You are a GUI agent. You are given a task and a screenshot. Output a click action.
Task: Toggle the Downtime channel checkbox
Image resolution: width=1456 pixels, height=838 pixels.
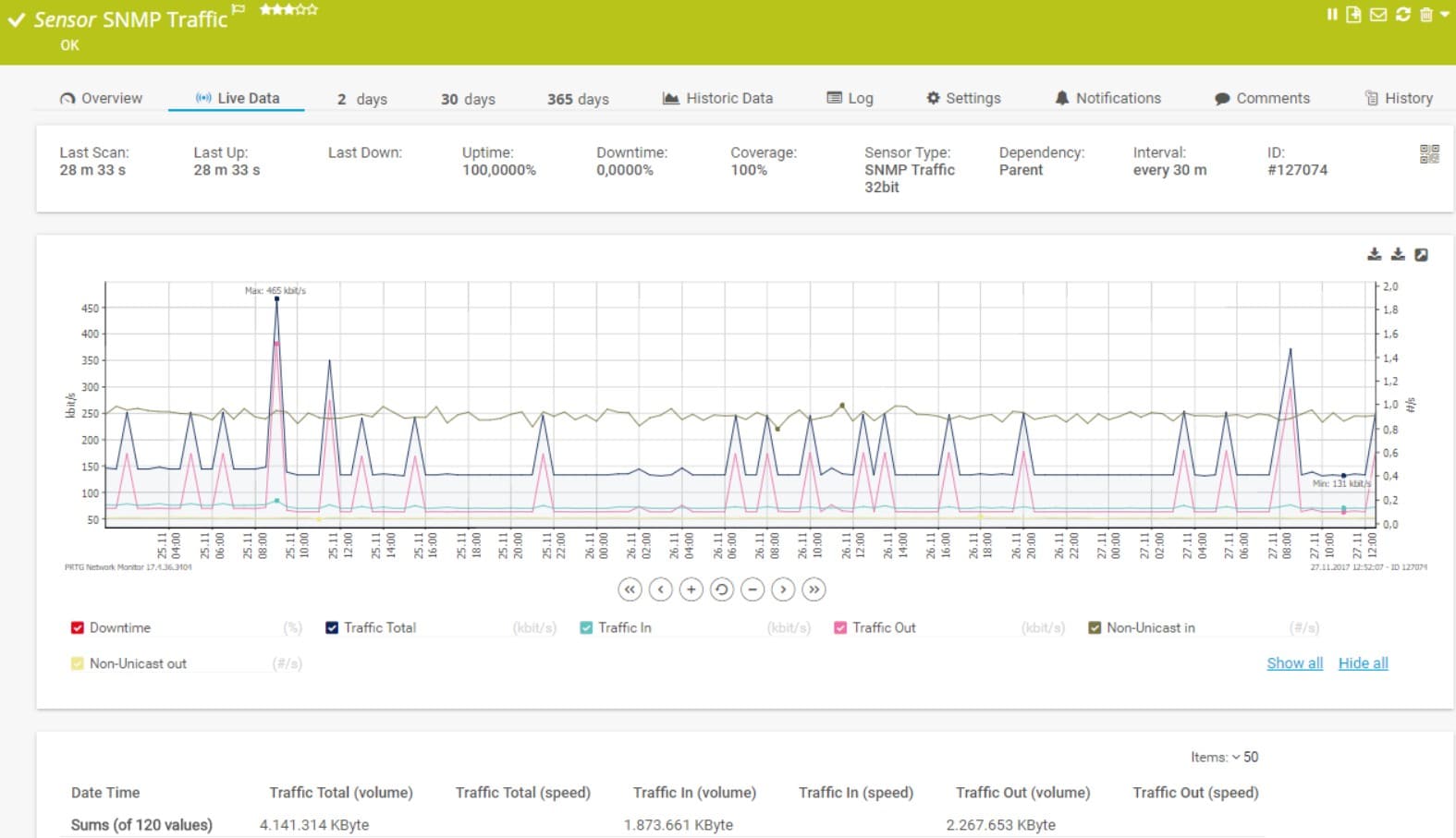pos(78,628)
